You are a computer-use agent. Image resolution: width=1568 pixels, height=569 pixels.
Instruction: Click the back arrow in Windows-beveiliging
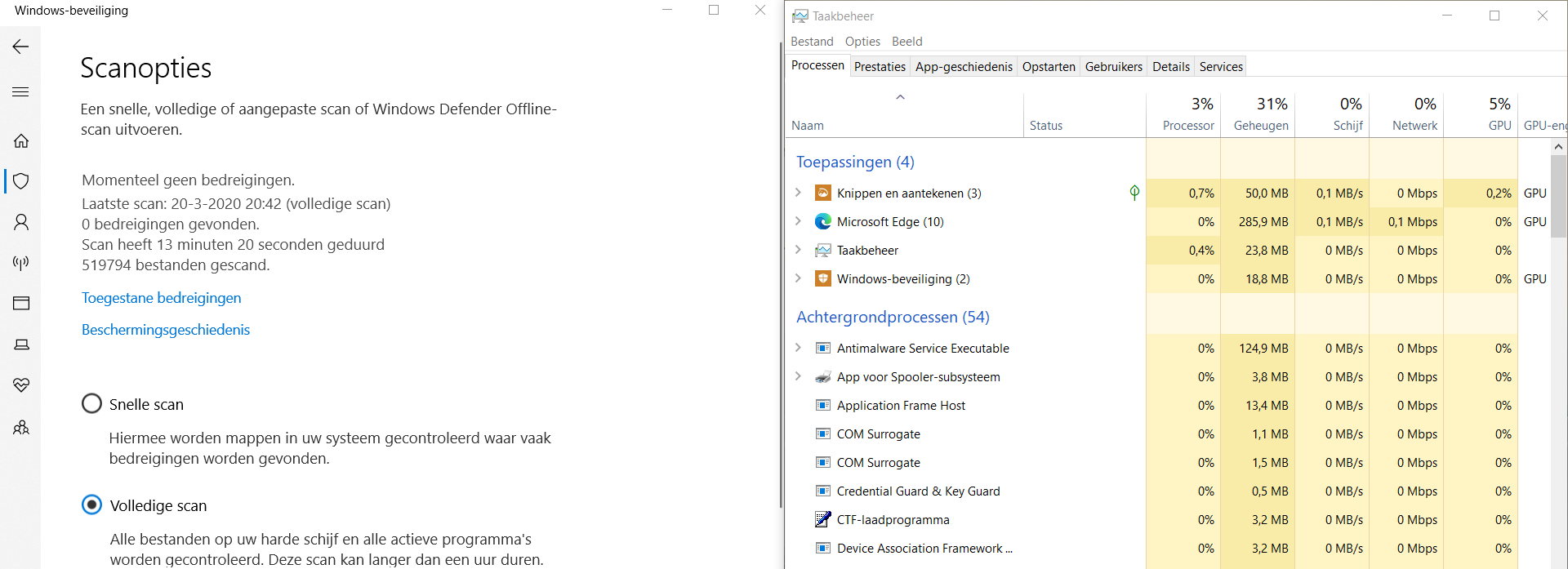coord(21,47)
